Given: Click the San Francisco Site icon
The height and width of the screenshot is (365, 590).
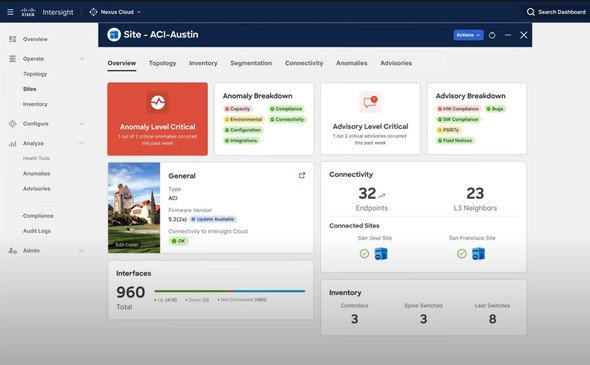Looking at the screenshot, I should coord(478,254).
